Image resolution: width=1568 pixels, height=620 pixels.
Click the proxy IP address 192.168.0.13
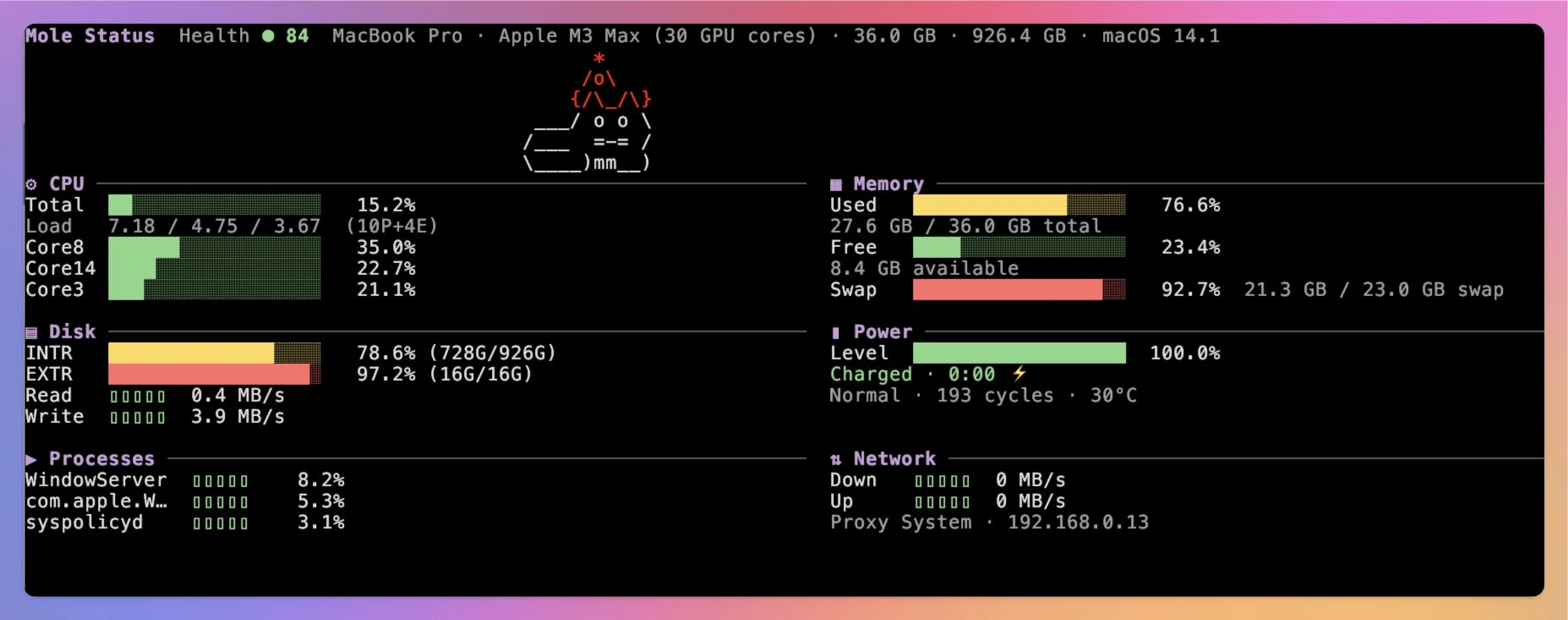click(1078, 523)
